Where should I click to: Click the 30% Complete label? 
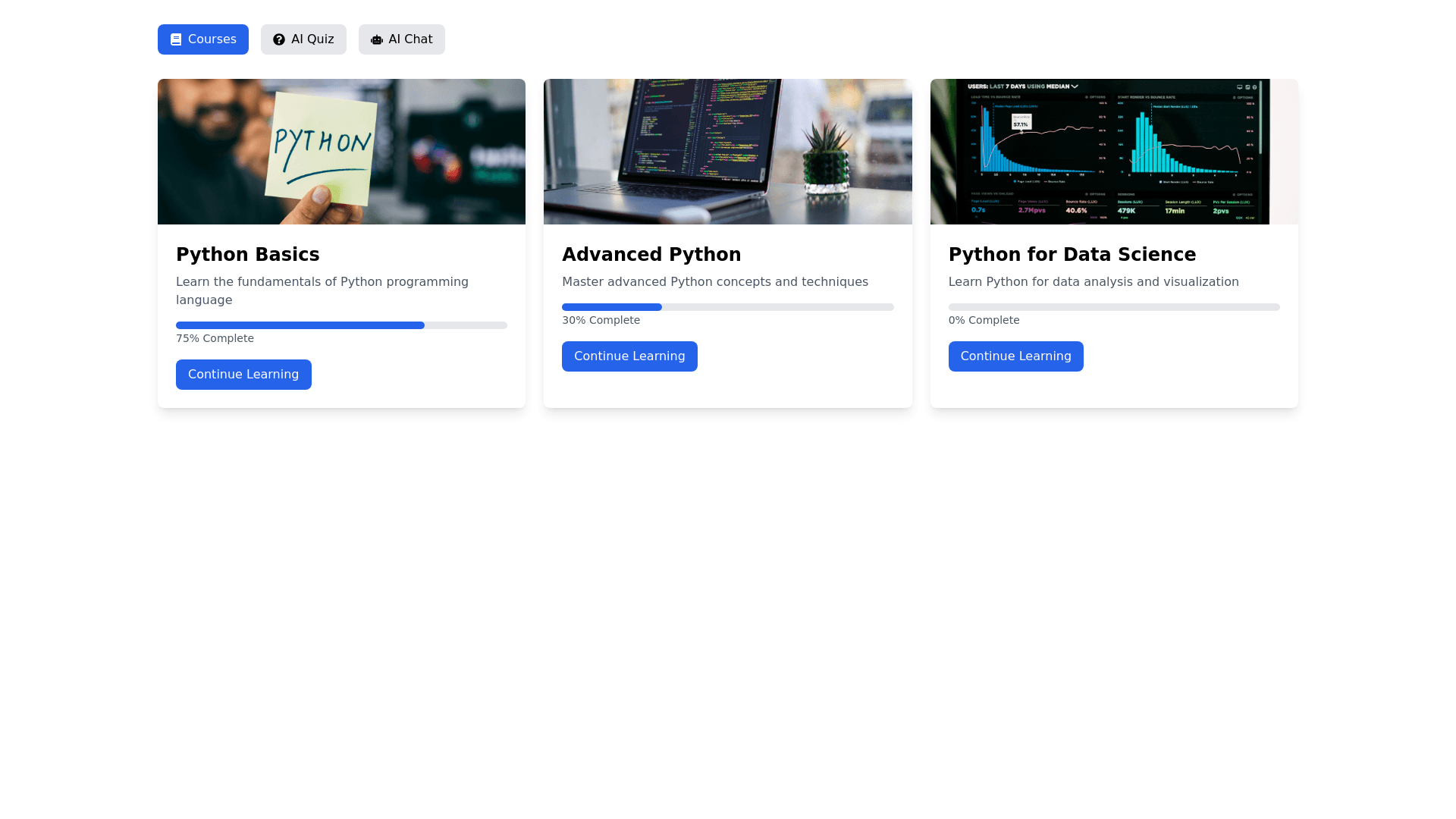[601, 320]
